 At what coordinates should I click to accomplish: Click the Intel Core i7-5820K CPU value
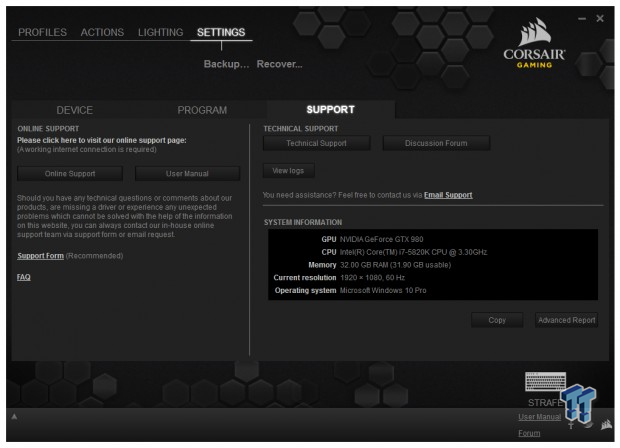(414, 252)
